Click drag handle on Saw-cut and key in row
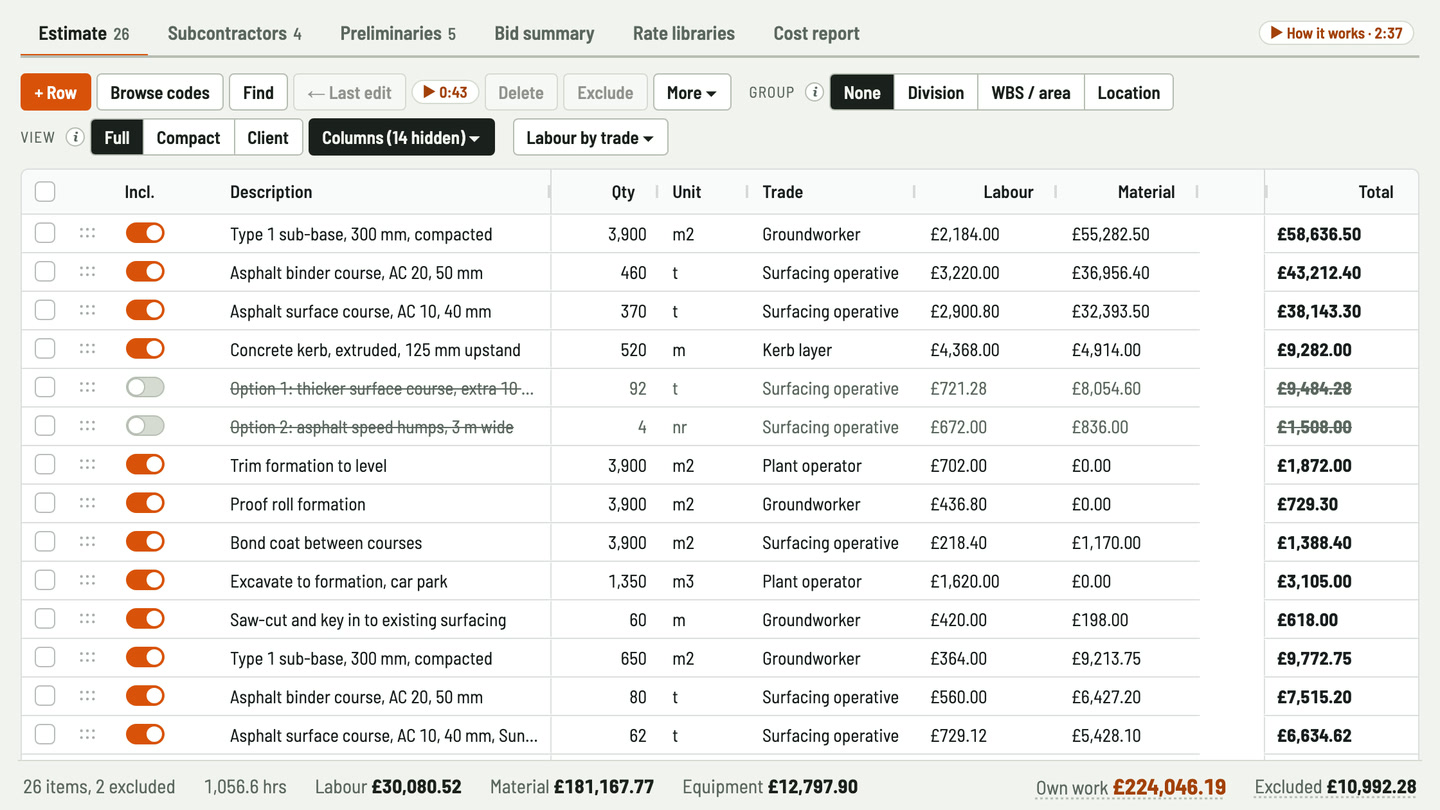The image size is (1440, 810). 87,619
